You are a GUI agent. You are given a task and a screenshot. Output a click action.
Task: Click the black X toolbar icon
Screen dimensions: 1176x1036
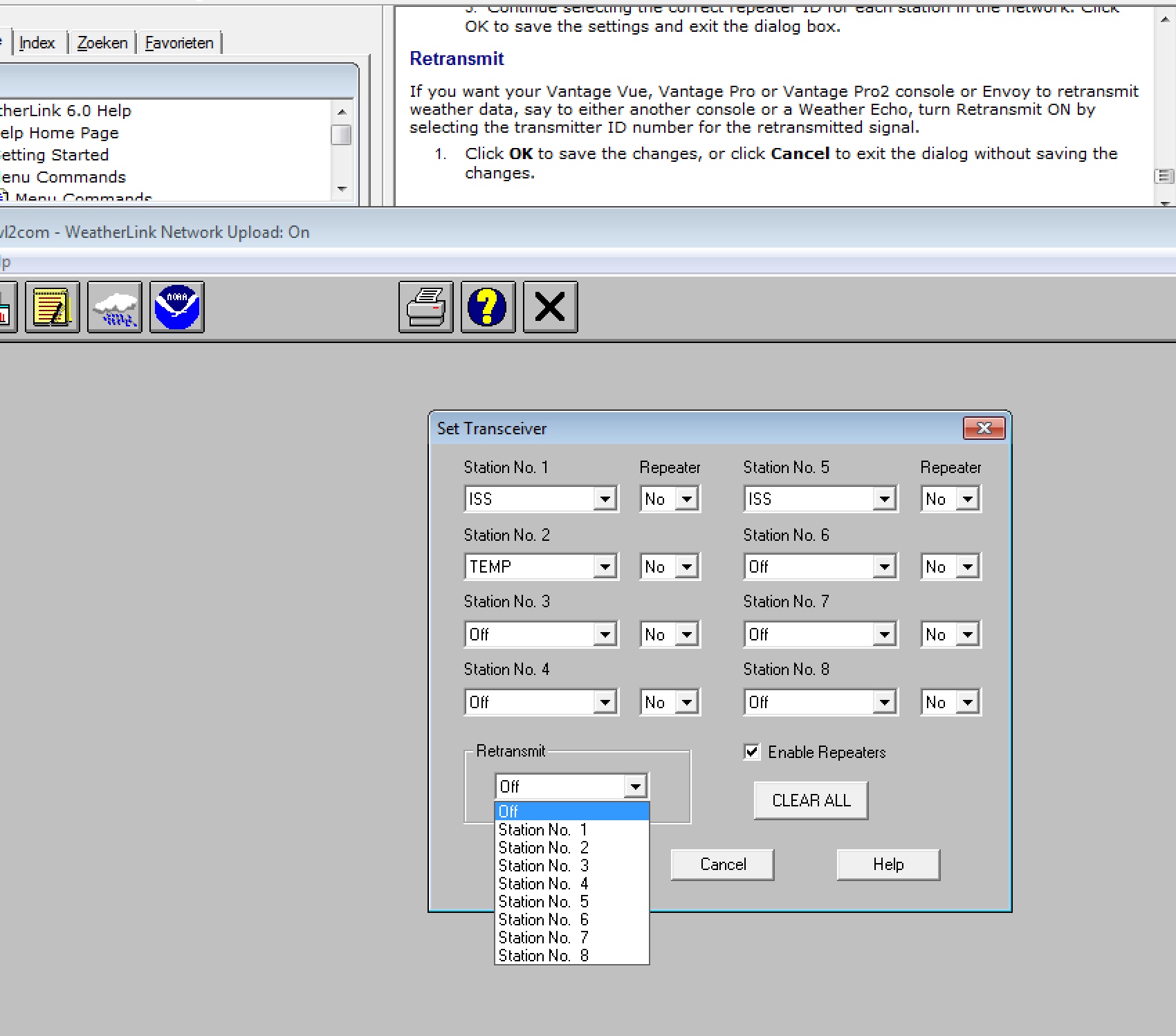(551, 307)
